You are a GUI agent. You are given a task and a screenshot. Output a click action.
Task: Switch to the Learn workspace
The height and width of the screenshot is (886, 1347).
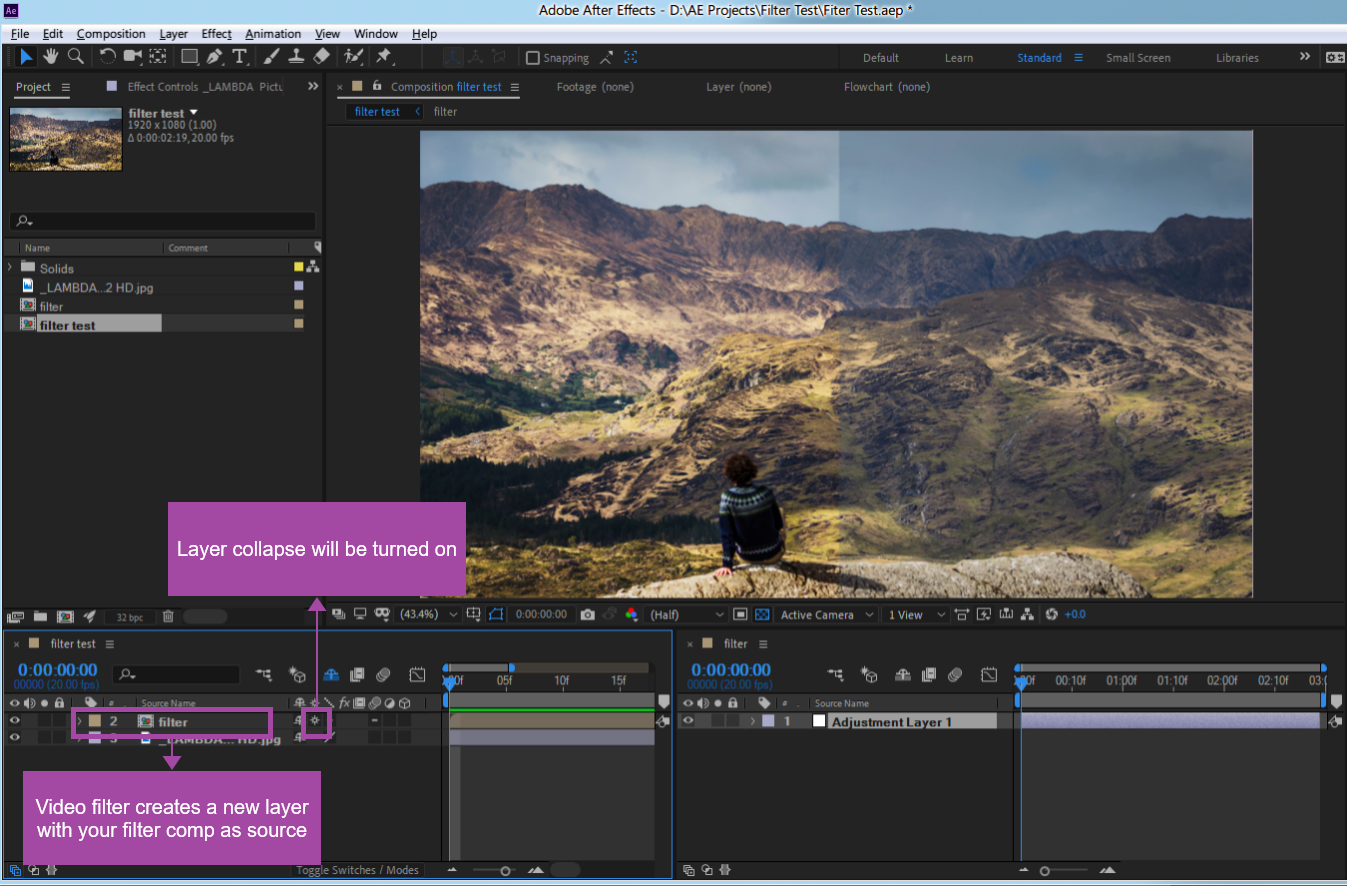coord(959,58)
